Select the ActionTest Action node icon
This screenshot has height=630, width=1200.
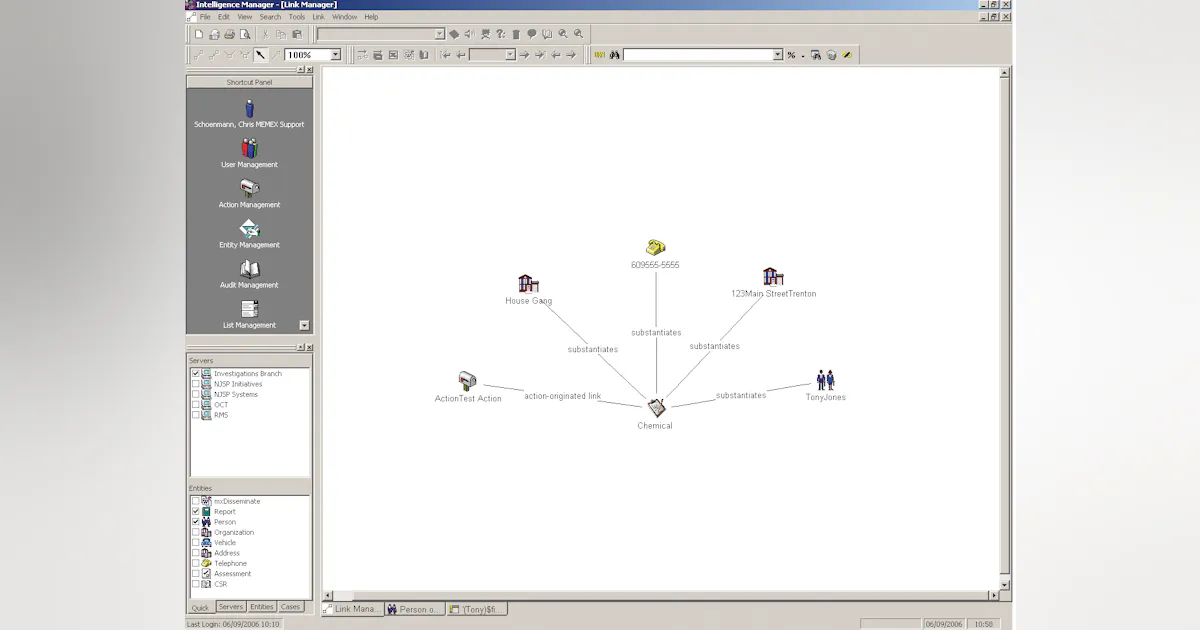(467, 380)
